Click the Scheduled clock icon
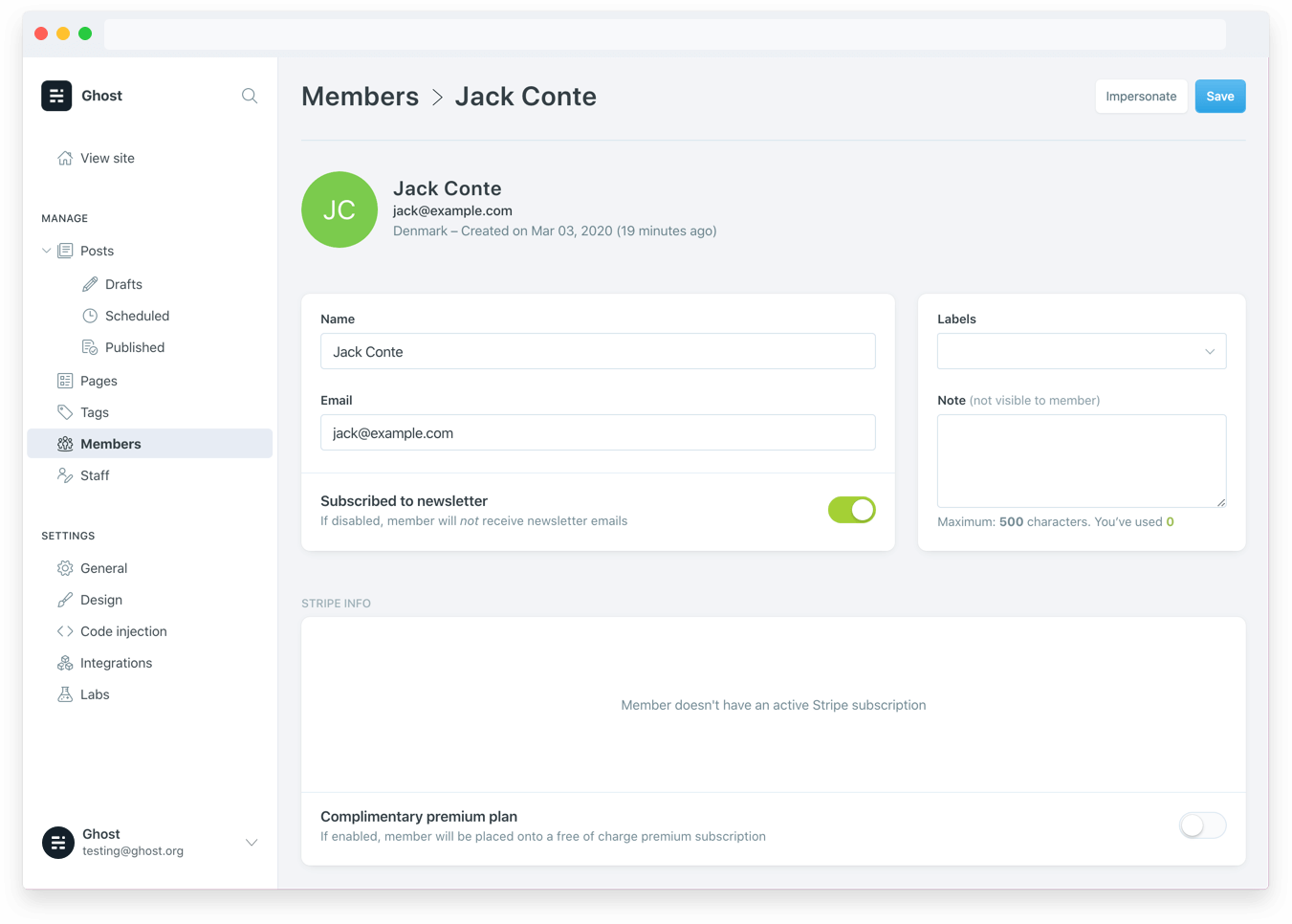The width and height of the screenshot is (1292, 924). 90,316
